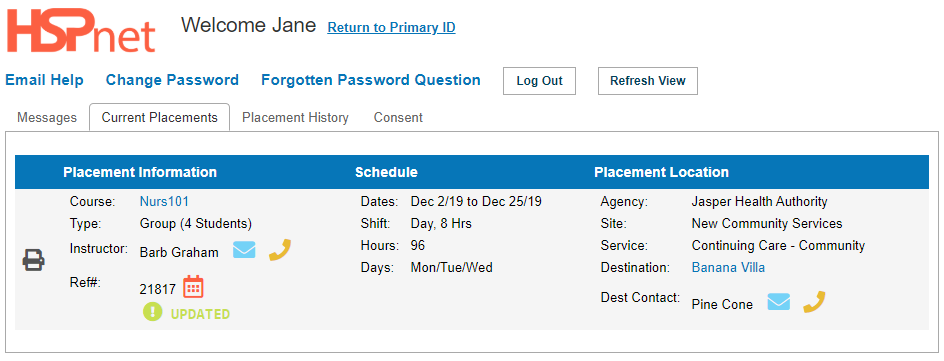Screen dimensions: 944x361
Task: Open Forgotten Password Question link
Action: tap(371, 80)
